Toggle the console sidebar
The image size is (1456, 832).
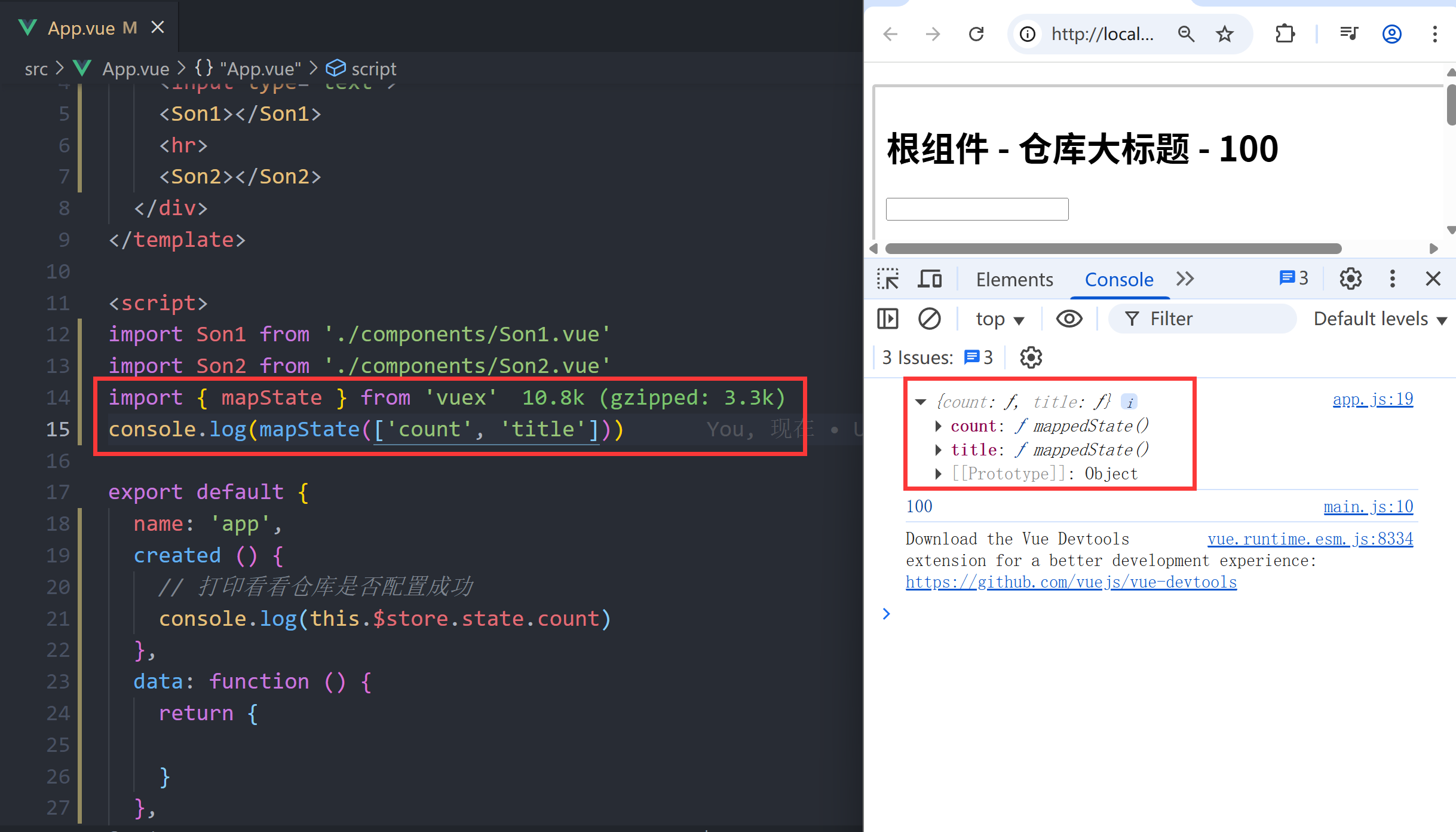pyautogui.click(x=888, y=319)
